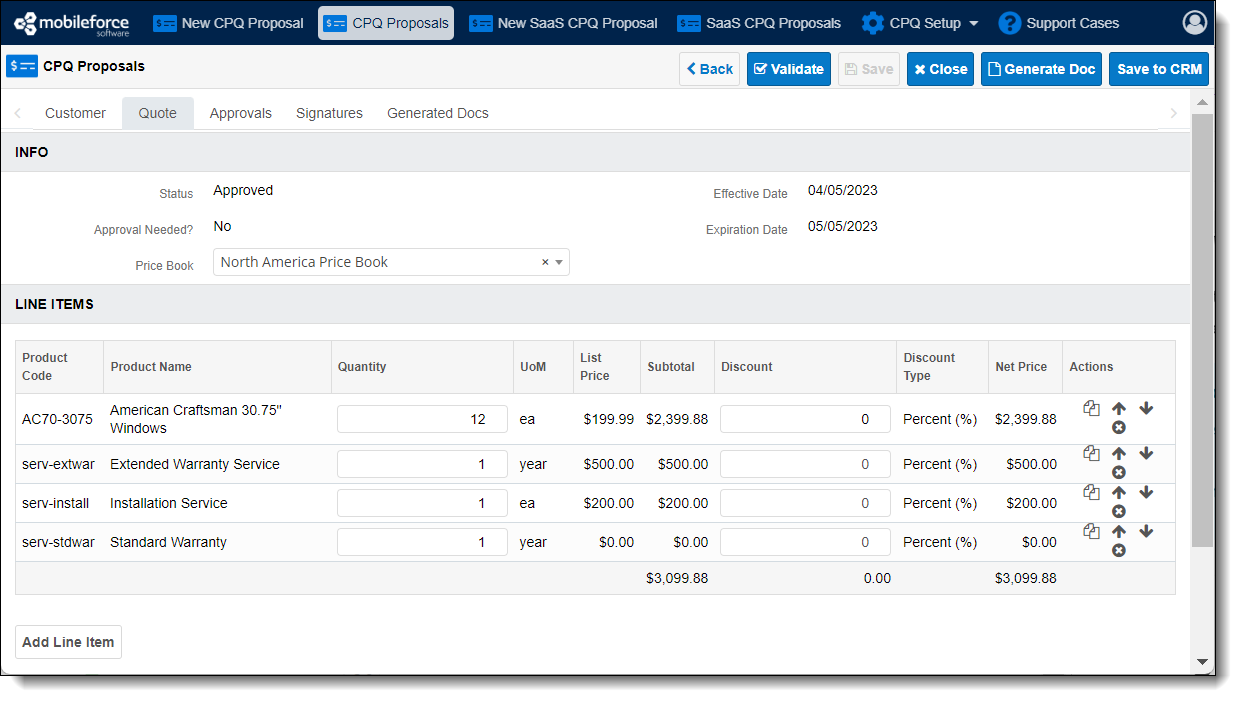Click the mobileforce software logo
This screenshot has height=701, width=1241.
click(74, 22)
